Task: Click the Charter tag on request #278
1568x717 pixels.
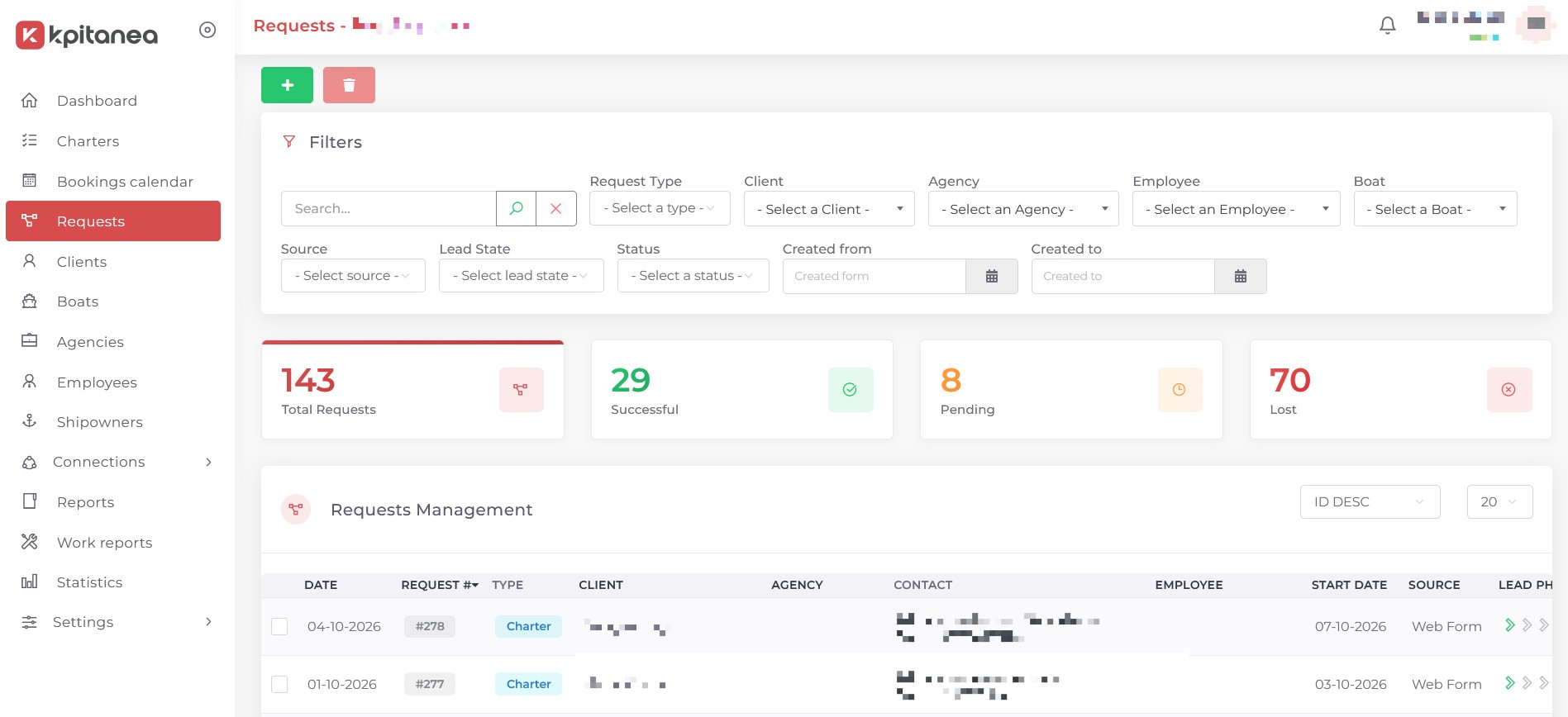Action: pos(528,626)
